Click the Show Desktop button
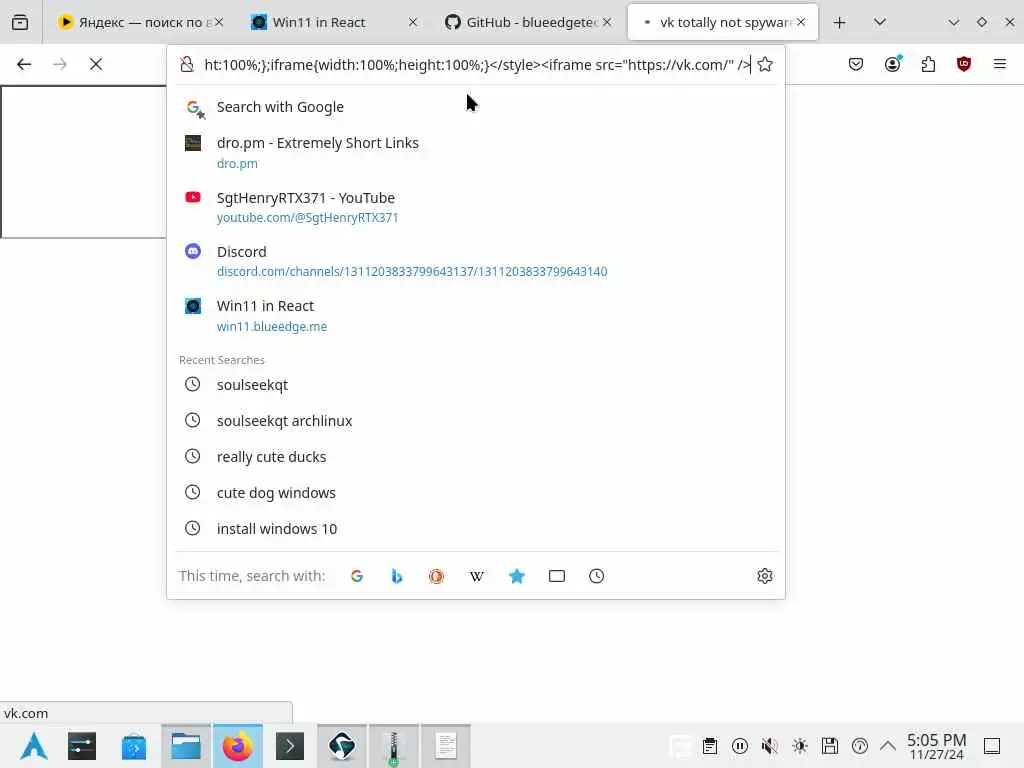 tap(992, 746)
